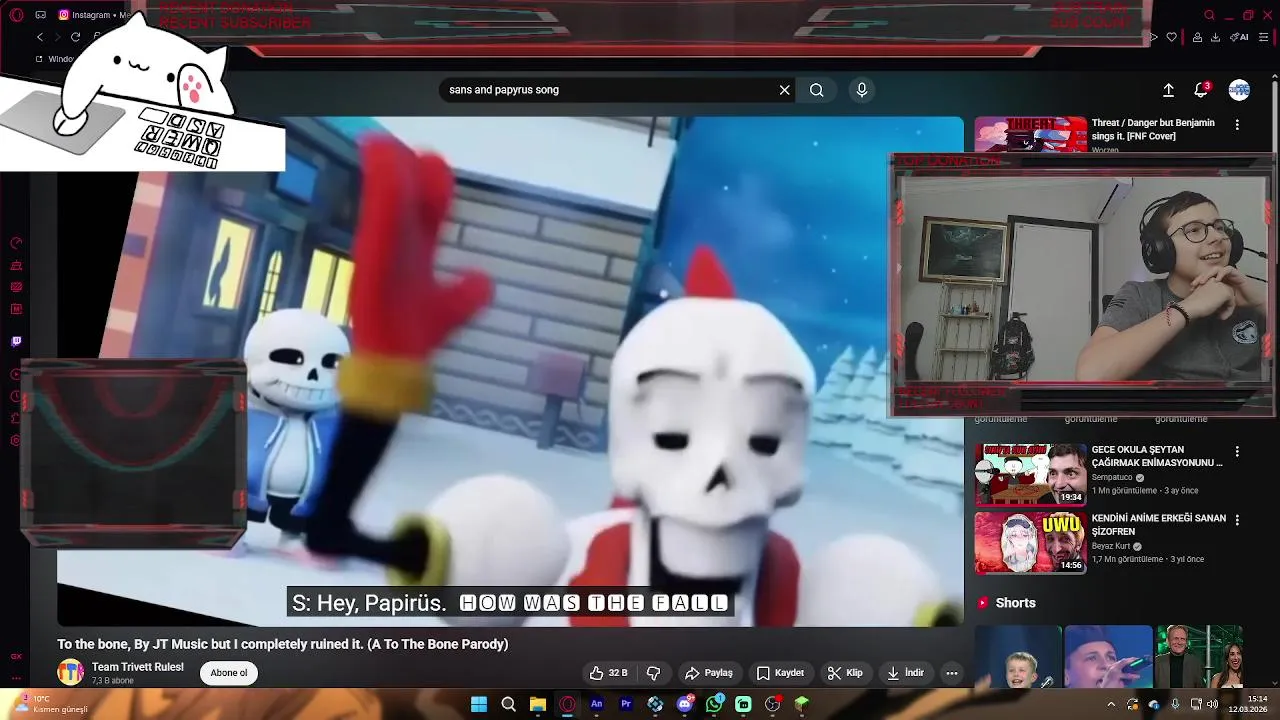Click the Paylaş share button

point(709,673)
